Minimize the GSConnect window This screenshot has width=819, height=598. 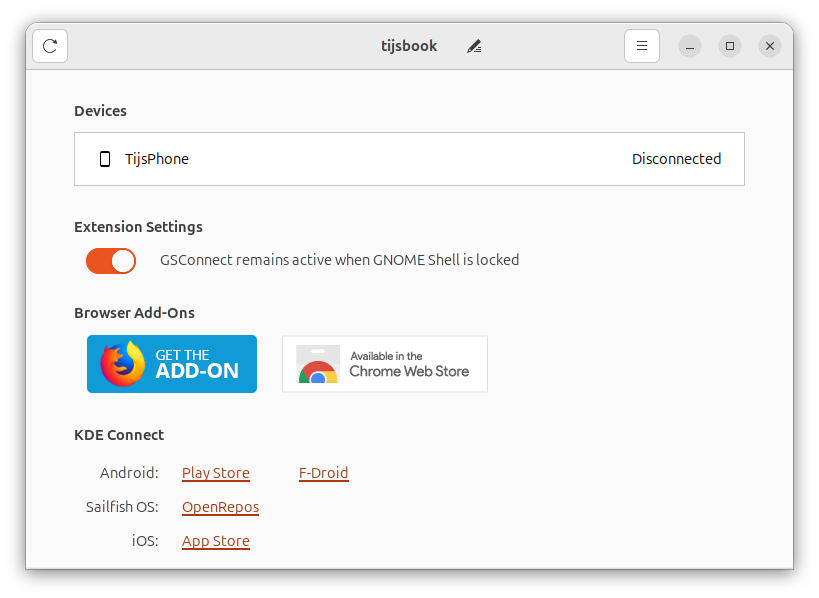point(690,46)
